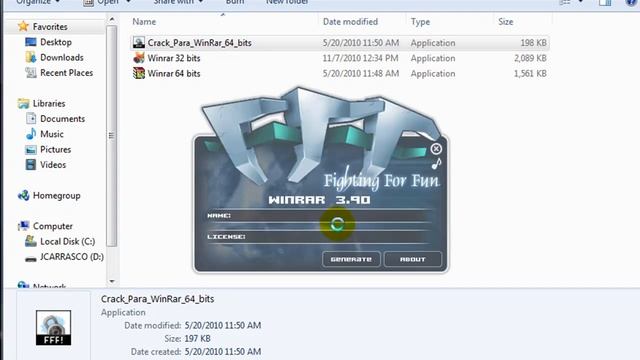Click the 11/7/2010 12:34 PM date cell
The image size is (640, 360).
pyautogui.click(x=360, y=58)
